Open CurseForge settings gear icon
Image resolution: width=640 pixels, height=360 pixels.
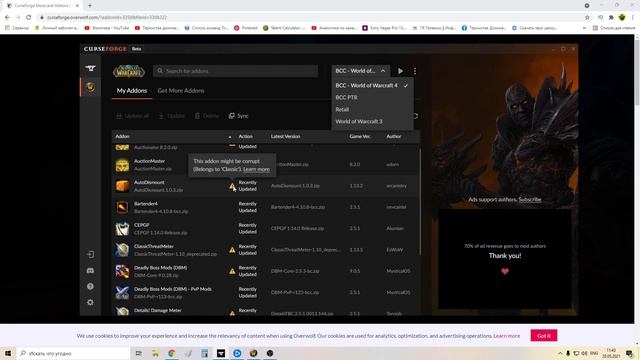coord(91,302)
